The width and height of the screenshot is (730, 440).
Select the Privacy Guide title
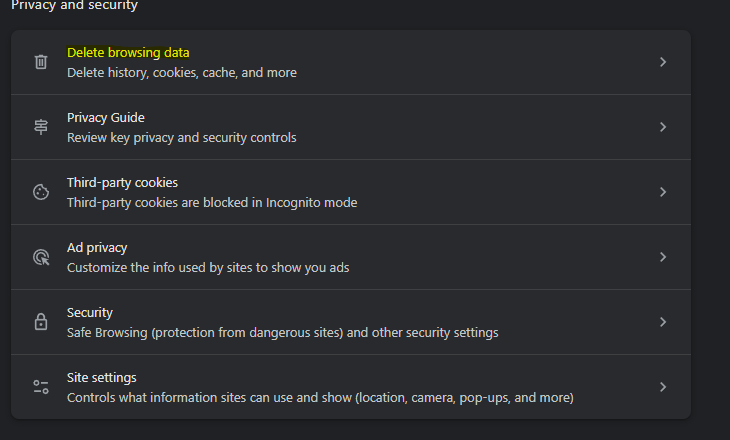(106, 118)
